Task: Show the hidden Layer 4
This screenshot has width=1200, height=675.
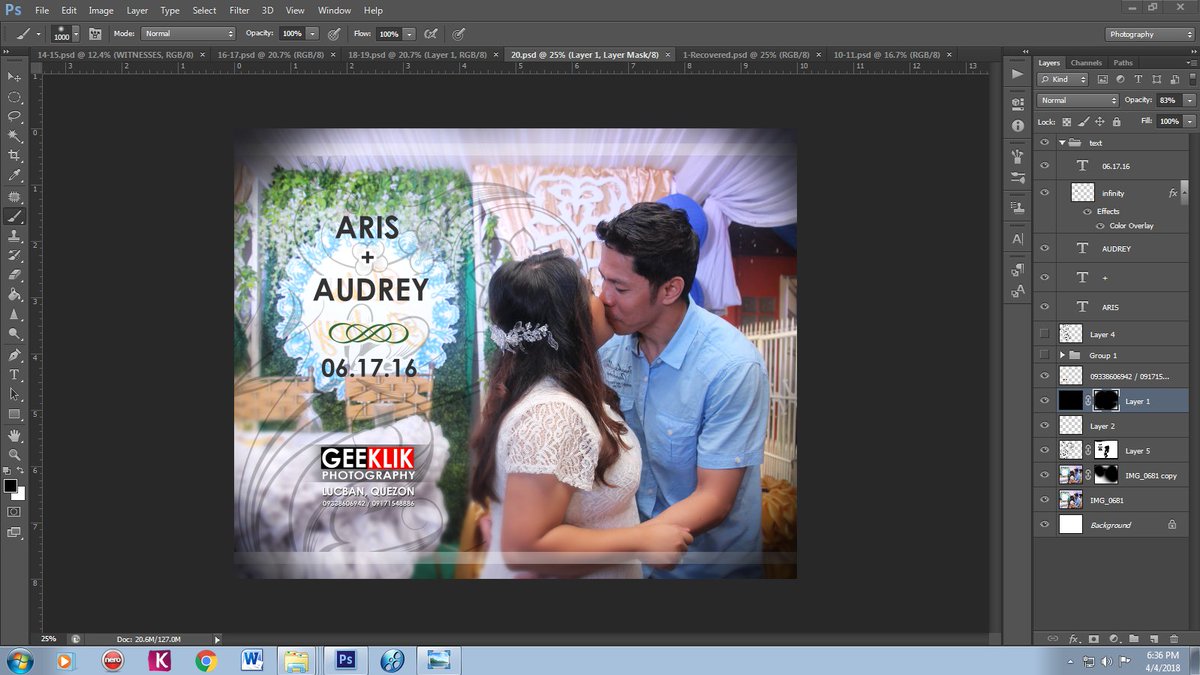Action: (x=1045, y=334)
